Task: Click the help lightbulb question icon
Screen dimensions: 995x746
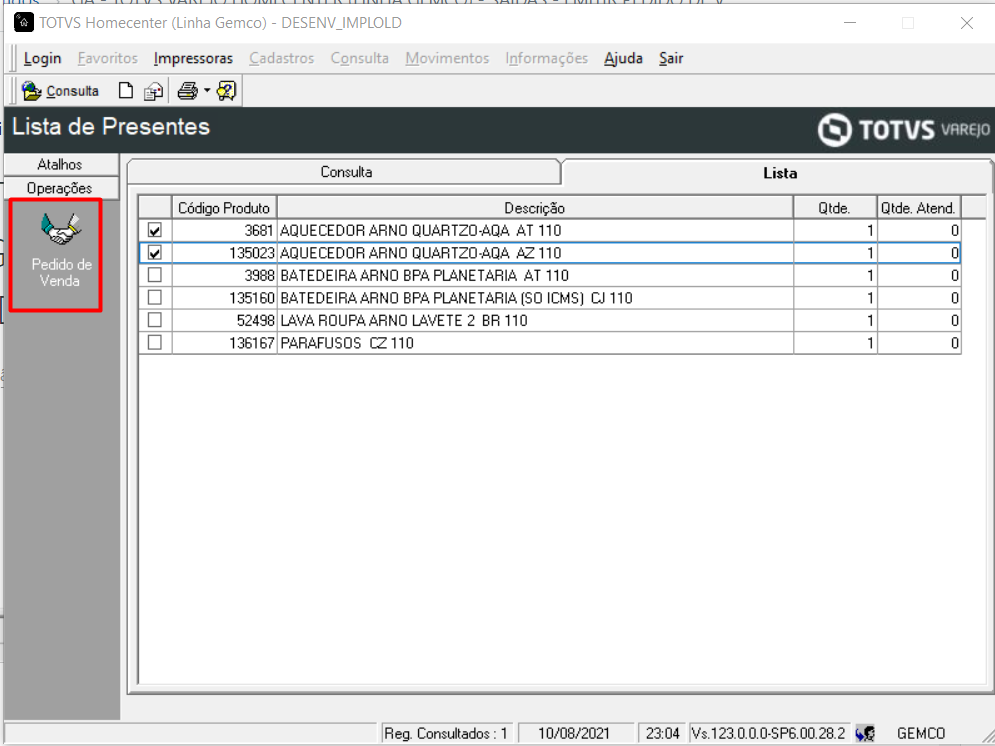Action: click(227, 91)
